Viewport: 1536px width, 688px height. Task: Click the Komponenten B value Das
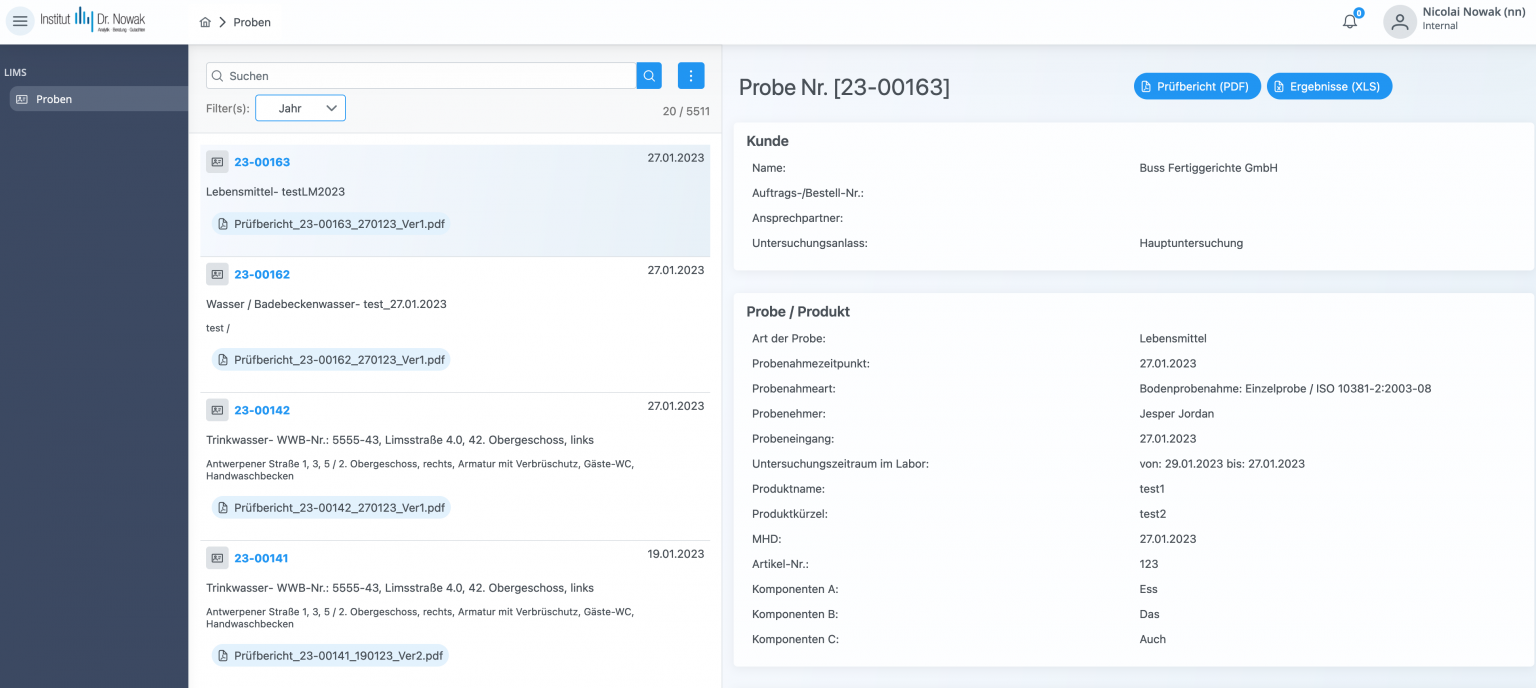(x=1149, y=614)
